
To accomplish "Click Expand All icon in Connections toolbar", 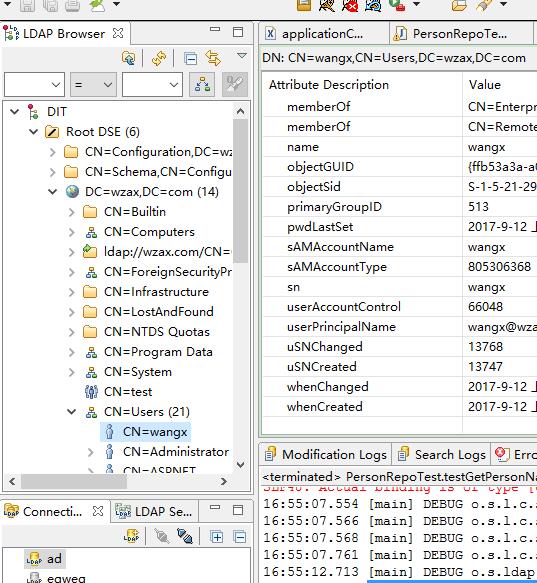I will point(217,537).
